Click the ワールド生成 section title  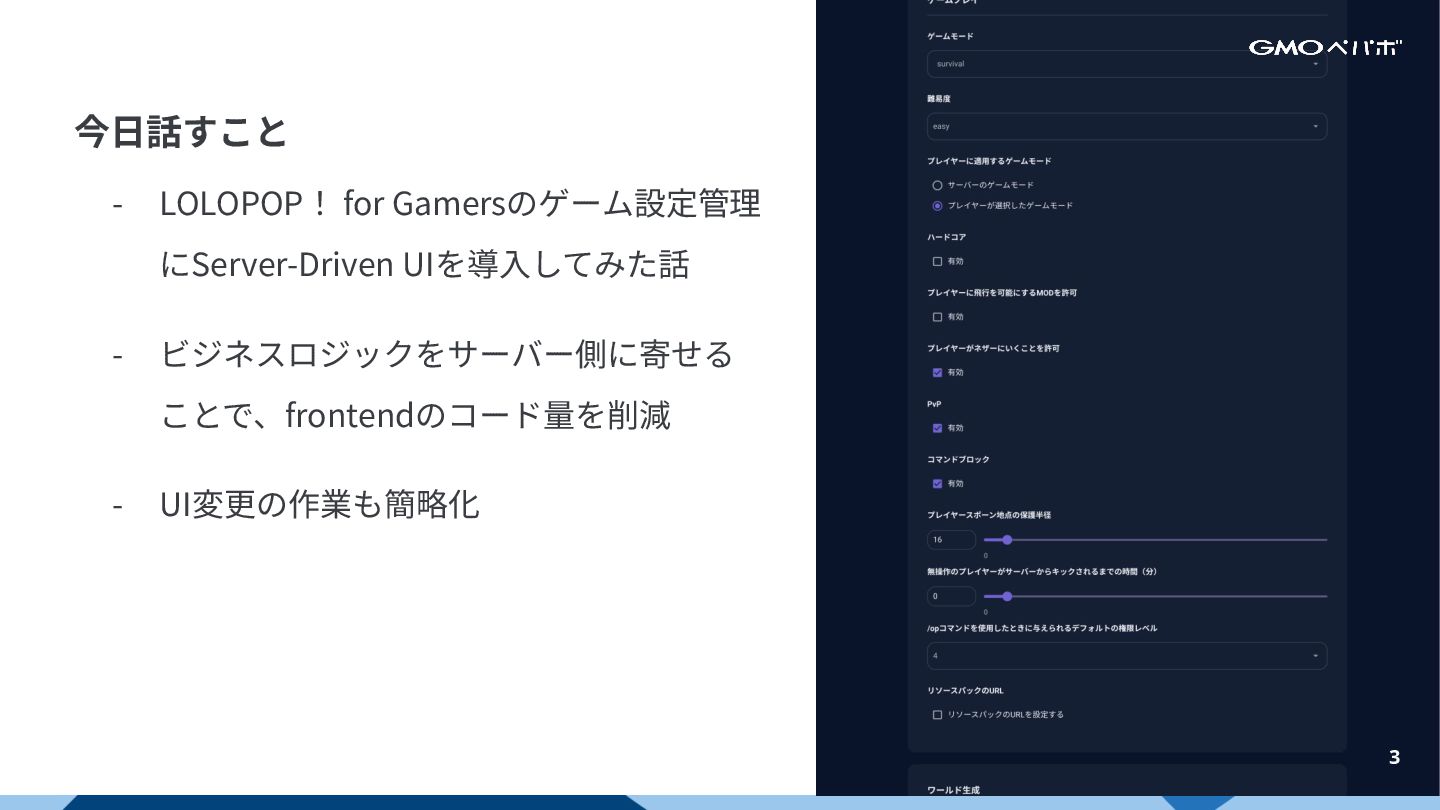coord(953,790)
